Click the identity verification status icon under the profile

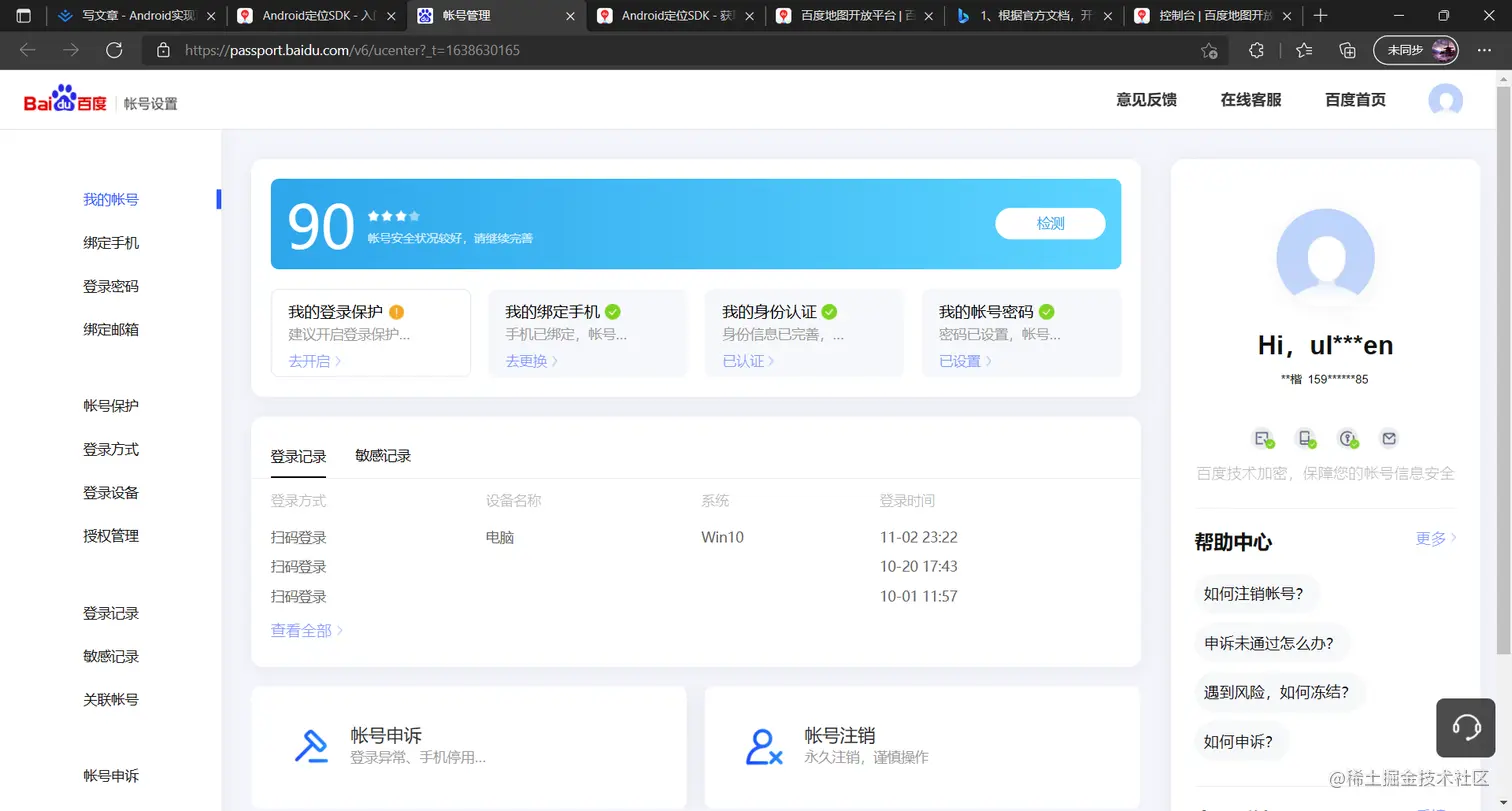point(1263,438)
